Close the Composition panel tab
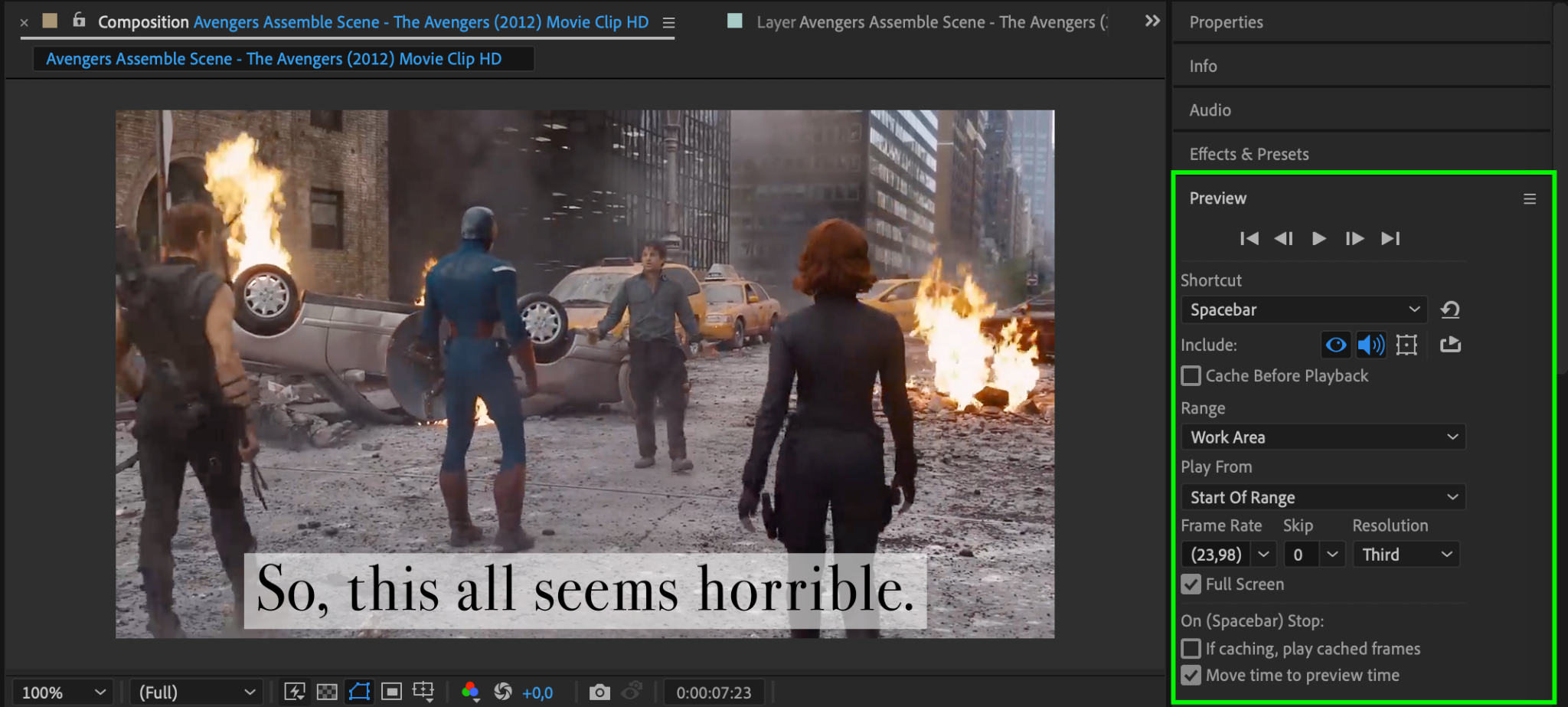The width and height of the screenshot is (1568, 707). 24,23
